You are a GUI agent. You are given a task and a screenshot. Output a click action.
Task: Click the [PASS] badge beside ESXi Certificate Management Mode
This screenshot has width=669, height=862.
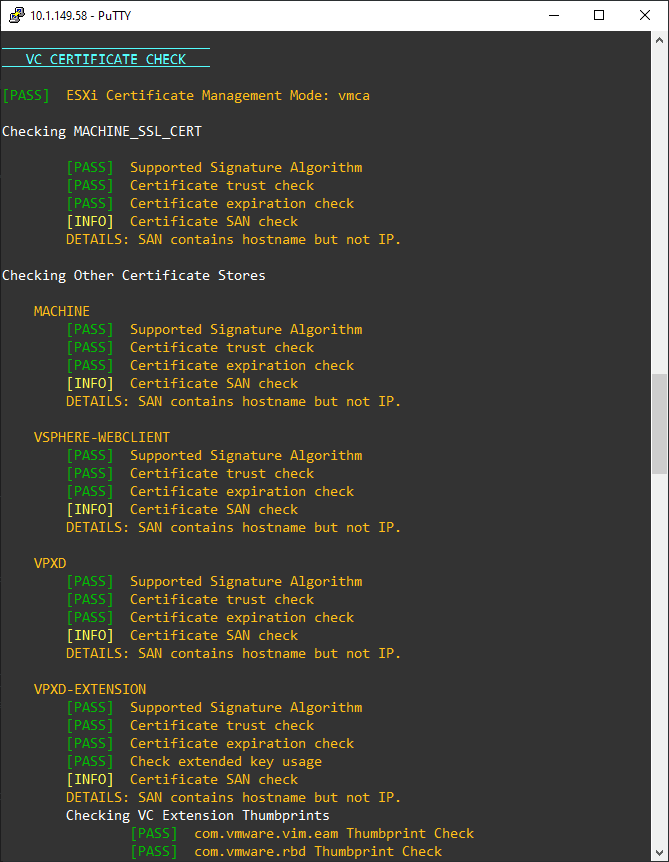click(25, 95)
